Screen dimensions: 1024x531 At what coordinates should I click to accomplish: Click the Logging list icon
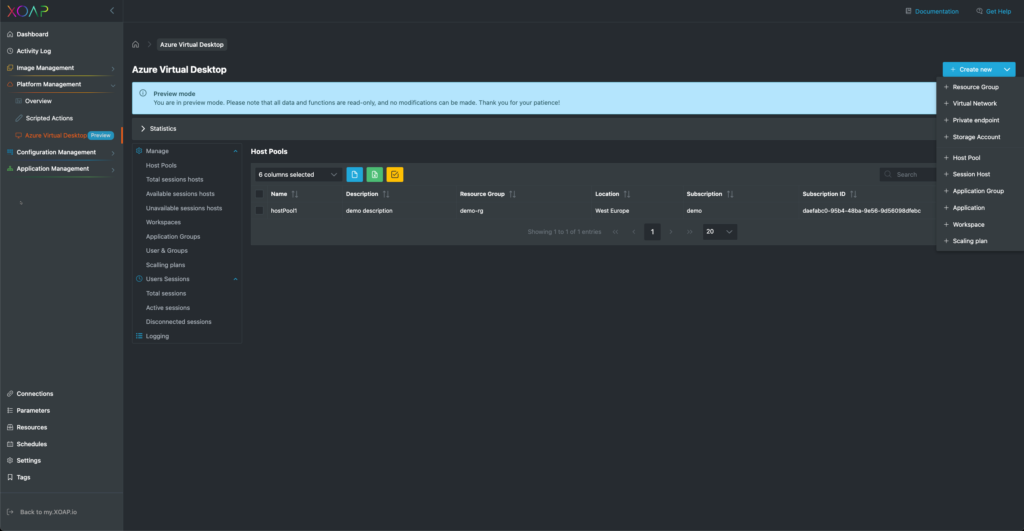point(139,336)
